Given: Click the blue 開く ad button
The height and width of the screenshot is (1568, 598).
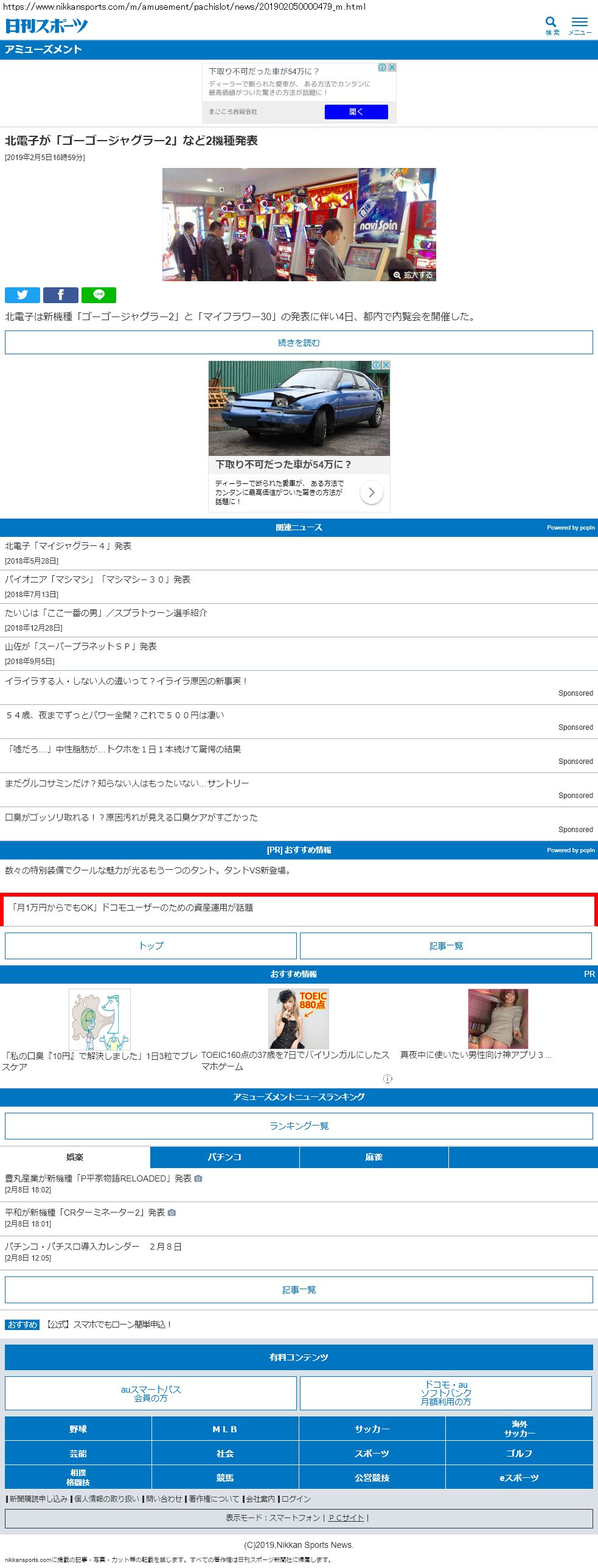Looking at the screenshot, I should pyautogui.click(x=356, y=112).
